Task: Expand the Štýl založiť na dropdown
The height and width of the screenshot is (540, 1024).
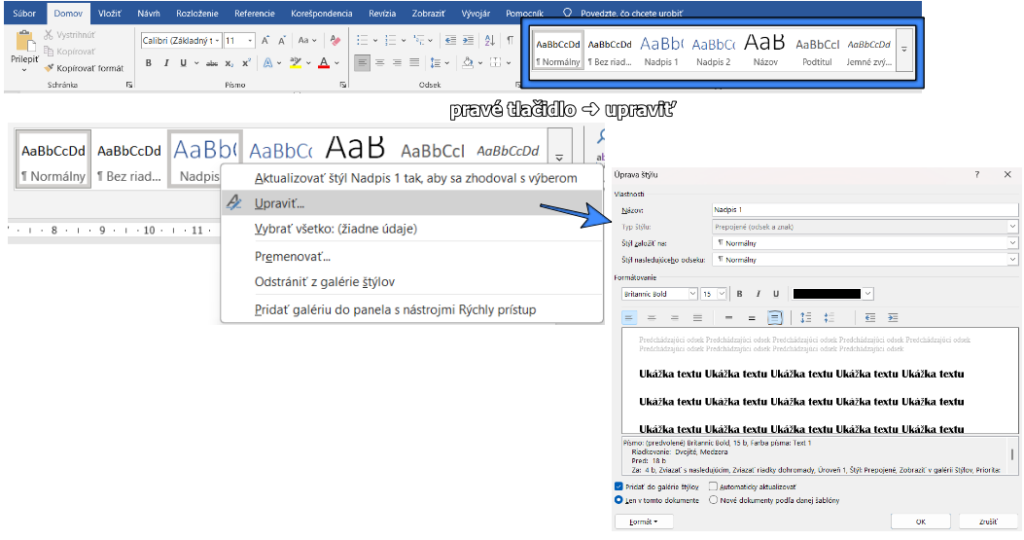Action: coord(1012,243)
